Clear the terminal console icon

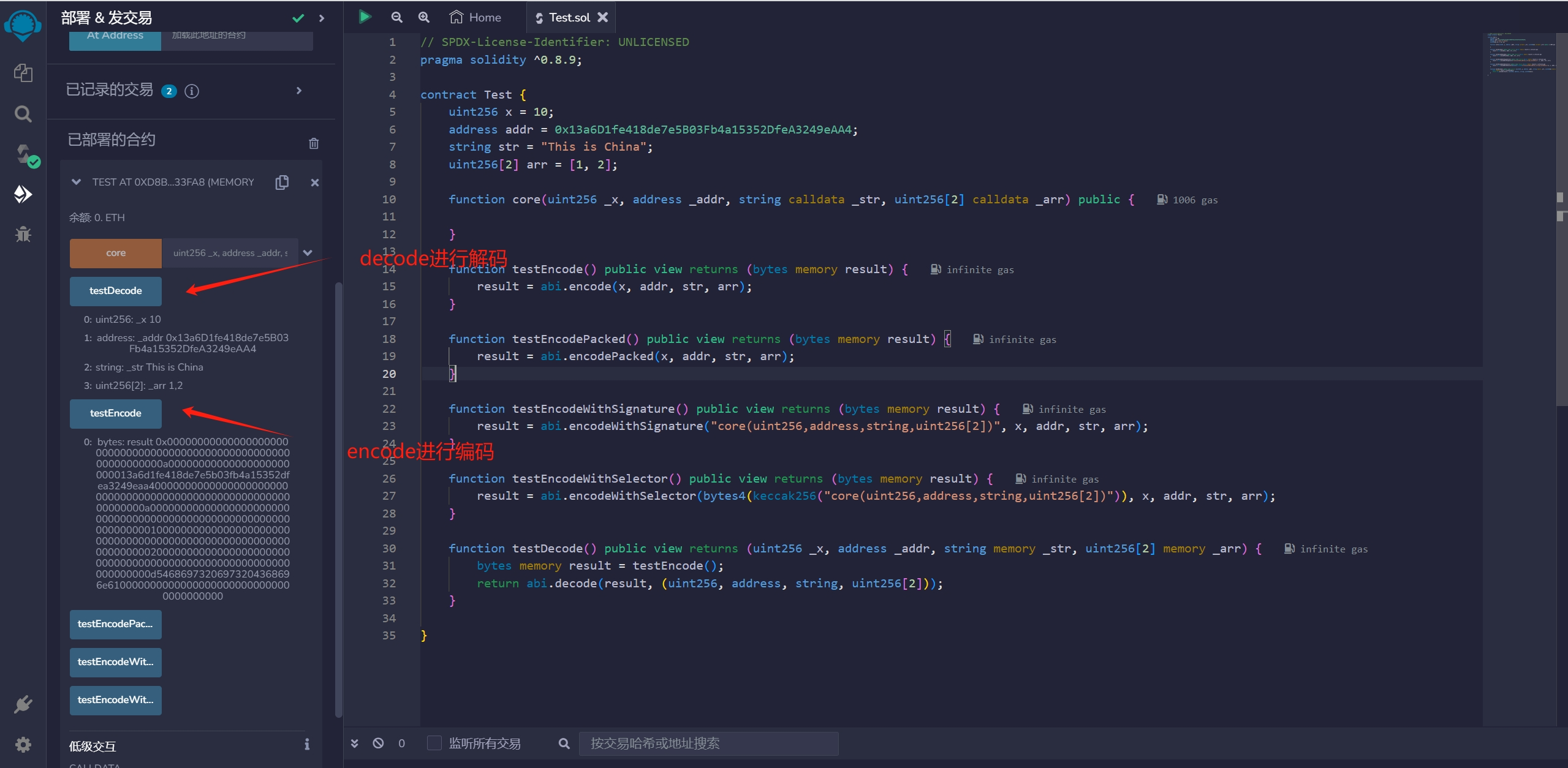tap(378, 743)
